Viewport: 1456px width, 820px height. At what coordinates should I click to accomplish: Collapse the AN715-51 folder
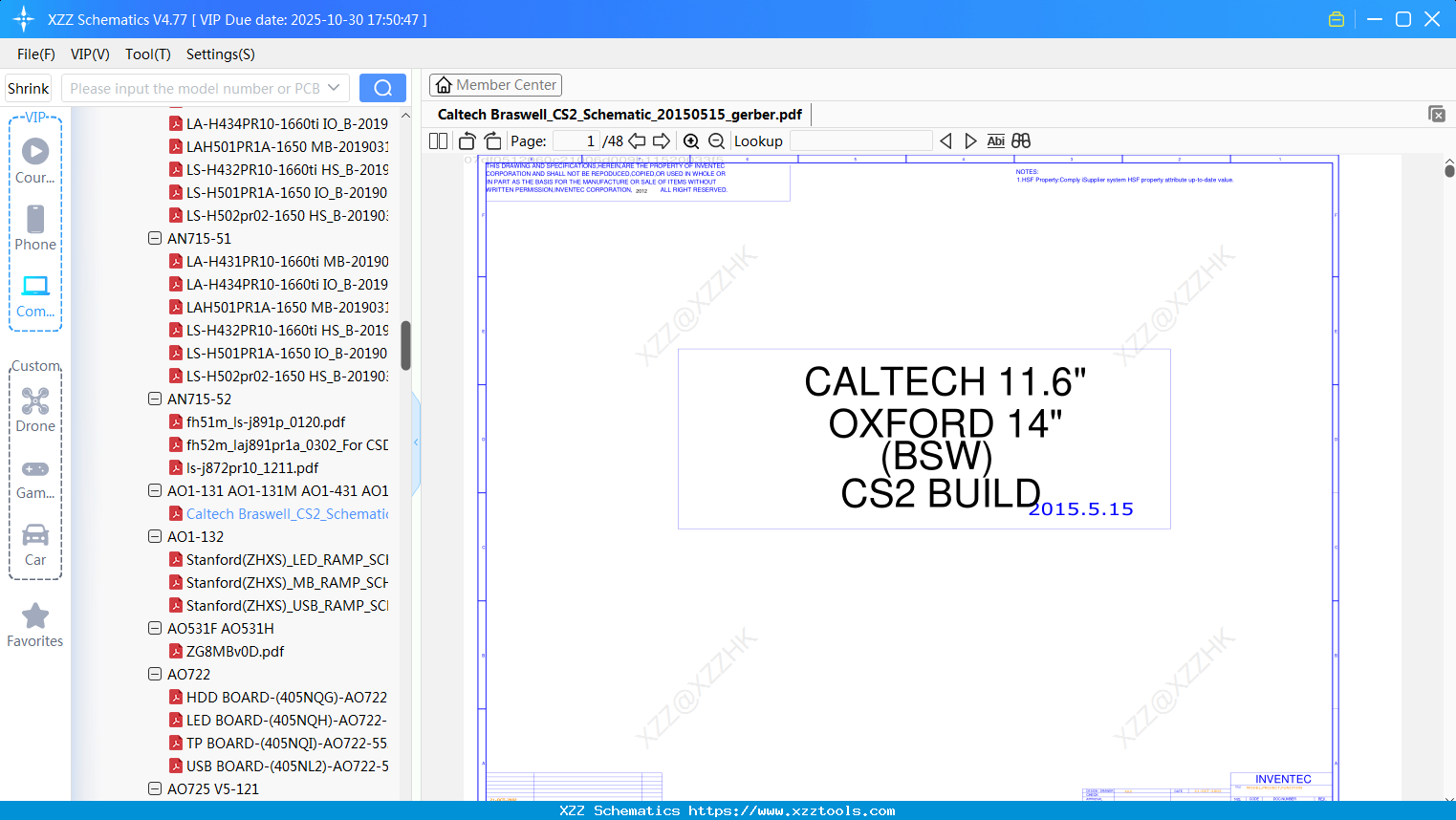pyautogui.click(x=155, y=238)
